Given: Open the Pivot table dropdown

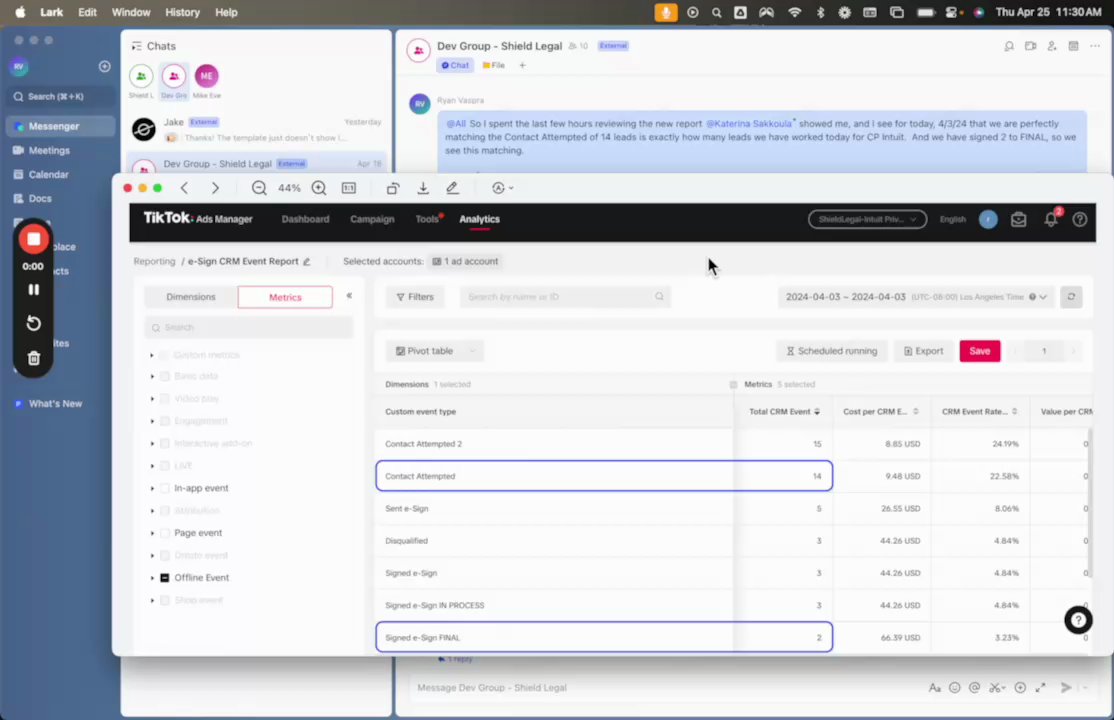Looking at the screenshot, I should (x=435, y=351).
